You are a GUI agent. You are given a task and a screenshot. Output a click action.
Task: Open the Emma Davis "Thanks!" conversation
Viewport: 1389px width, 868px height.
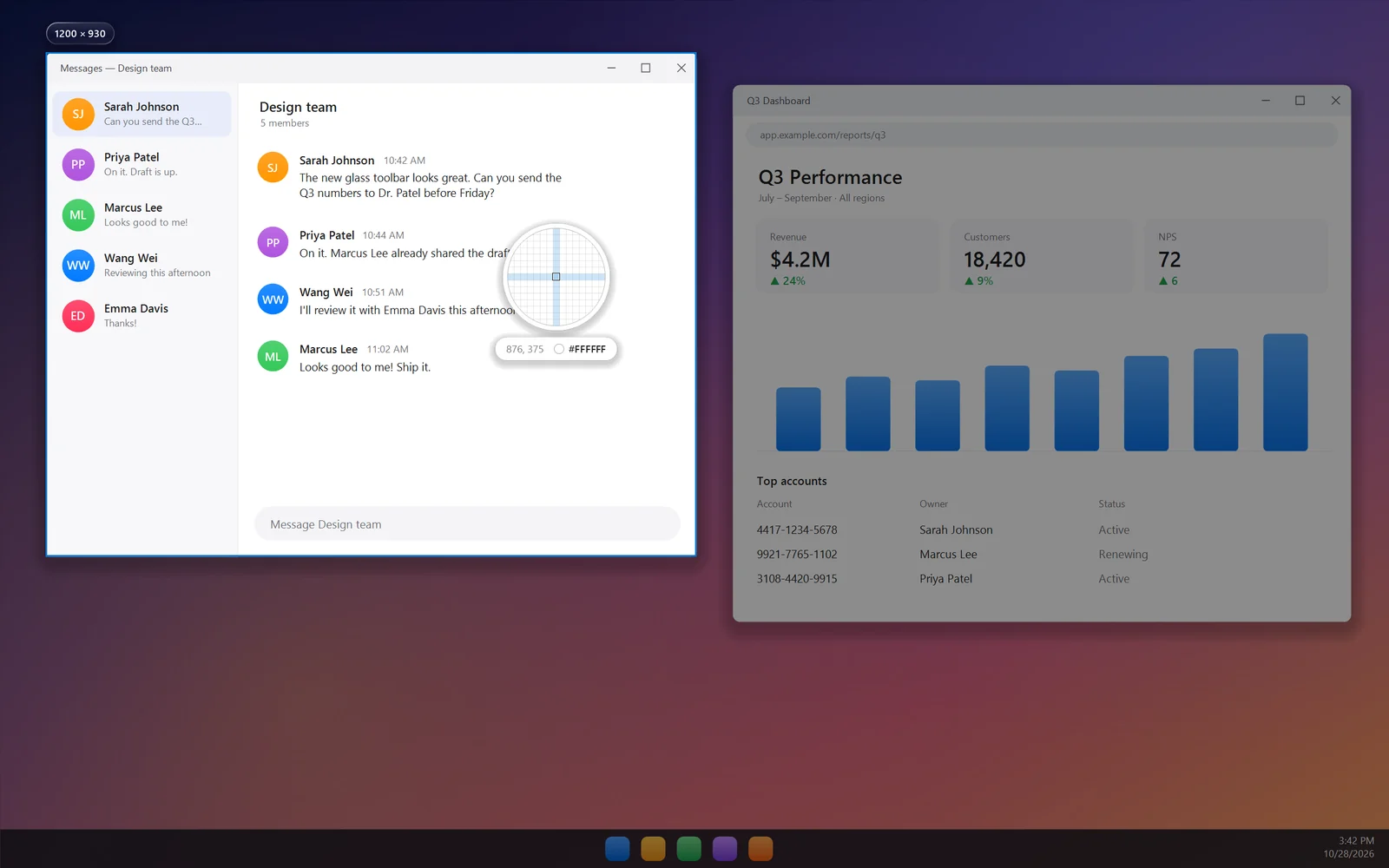click(142, 315)
